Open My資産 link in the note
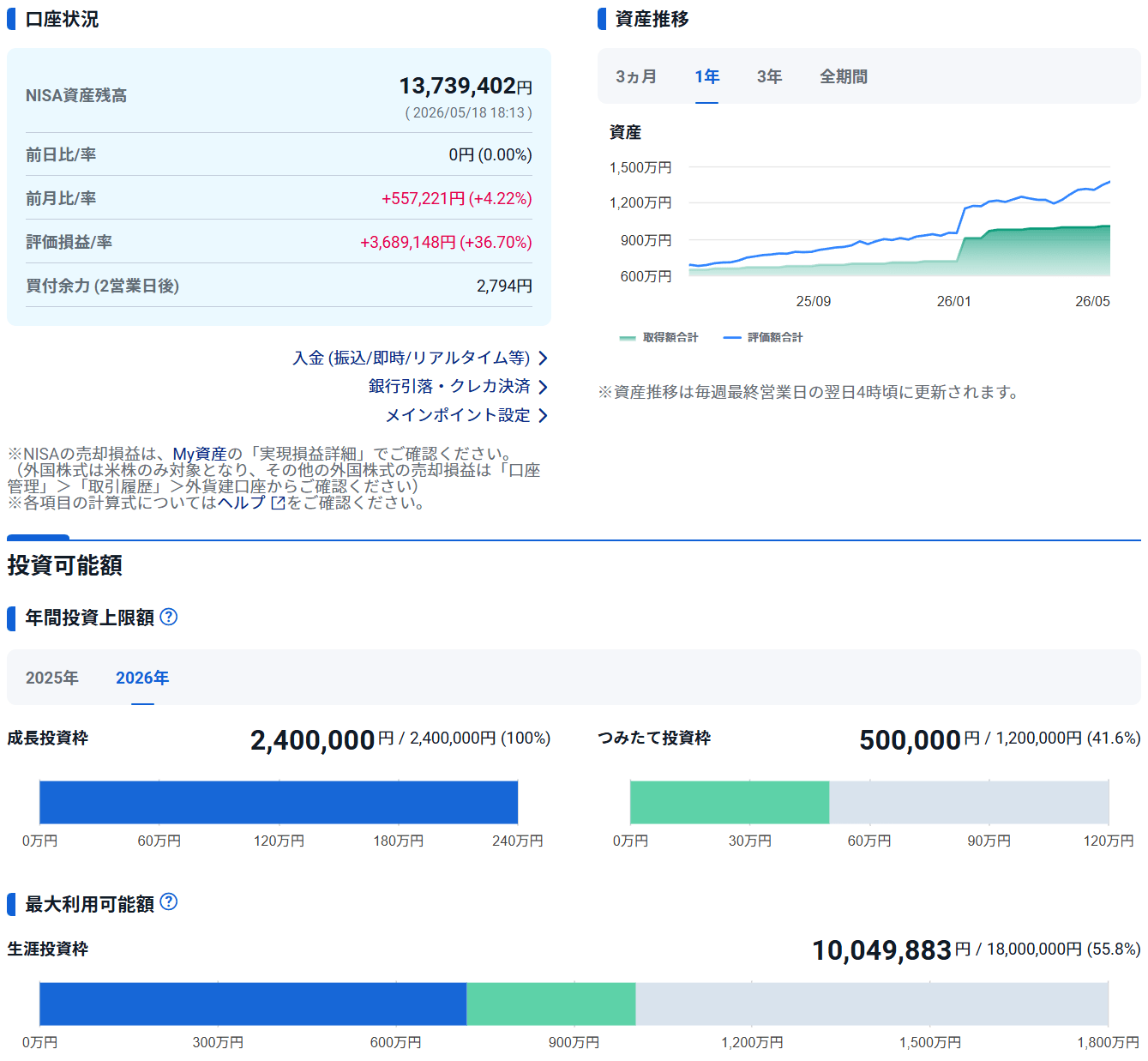Screen dimensions: 1148x1061 [x=200, y=454]
